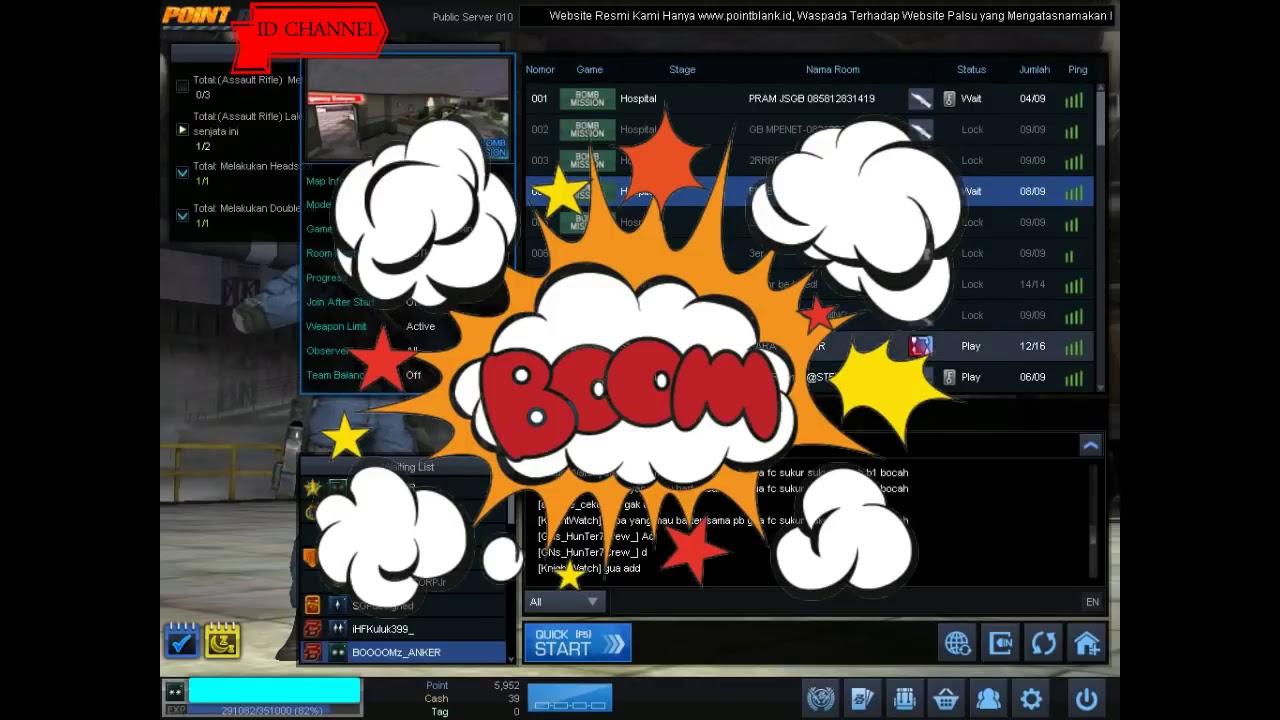The height and width of the screenshot is (720, 1280).
Task: Sort room list by Nomor column
Action: click(x=540, y=70)
